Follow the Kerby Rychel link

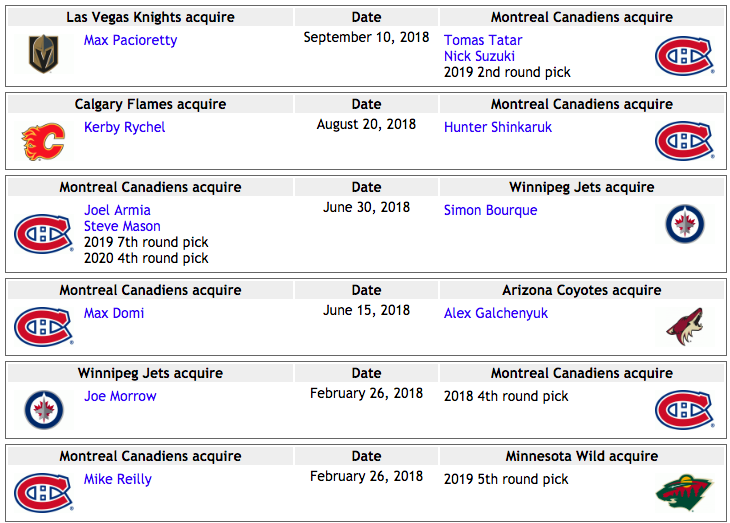point(124,127)
